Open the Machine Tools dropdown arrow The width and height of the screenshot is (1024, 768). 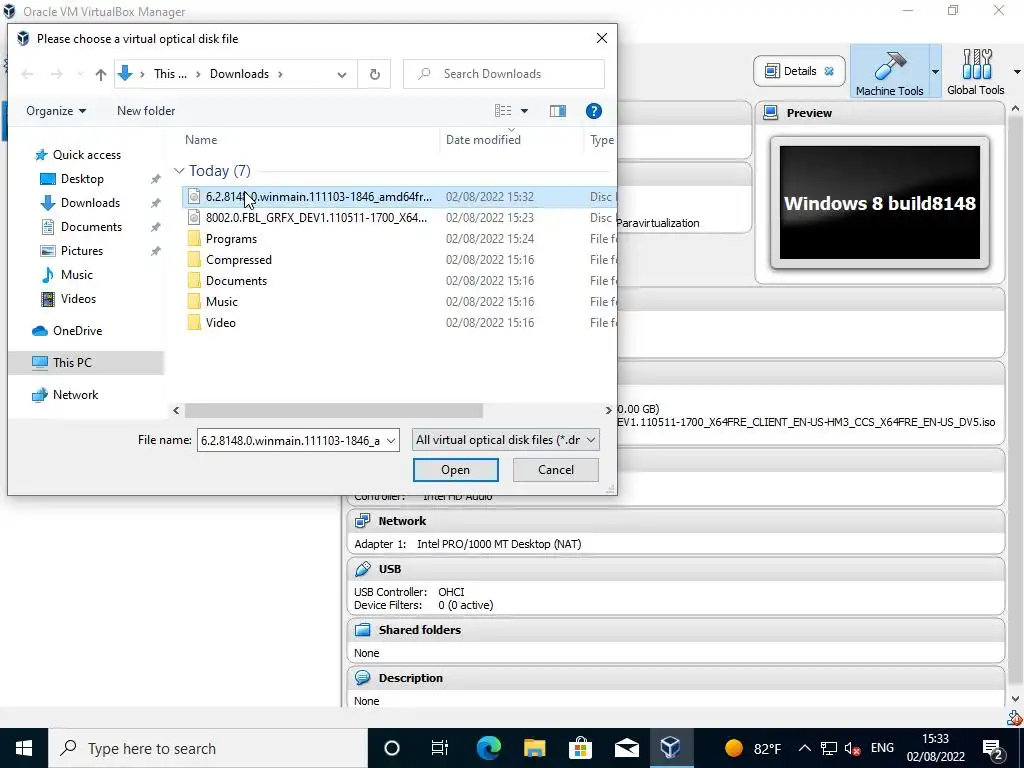pyautogui.click(x=935, y=72)
